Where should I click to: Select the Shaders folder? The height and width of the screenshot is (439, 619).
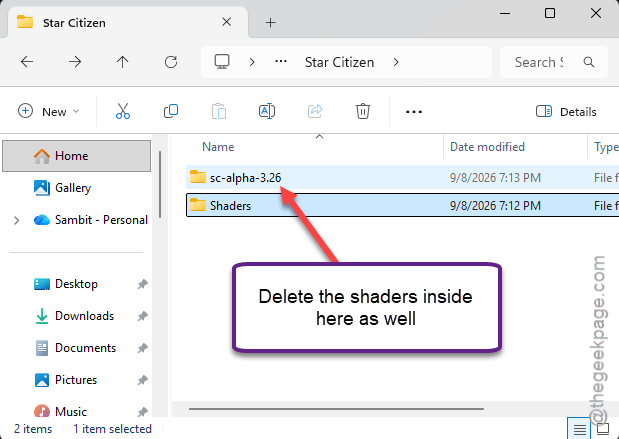pos(402,205)
